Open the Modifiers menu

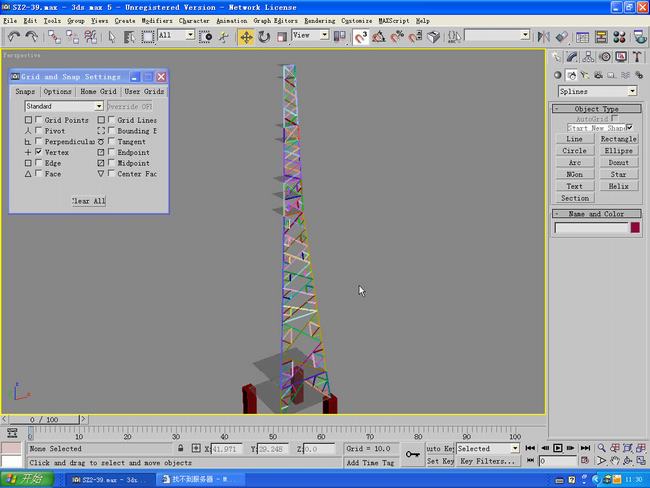pos(157,21)
